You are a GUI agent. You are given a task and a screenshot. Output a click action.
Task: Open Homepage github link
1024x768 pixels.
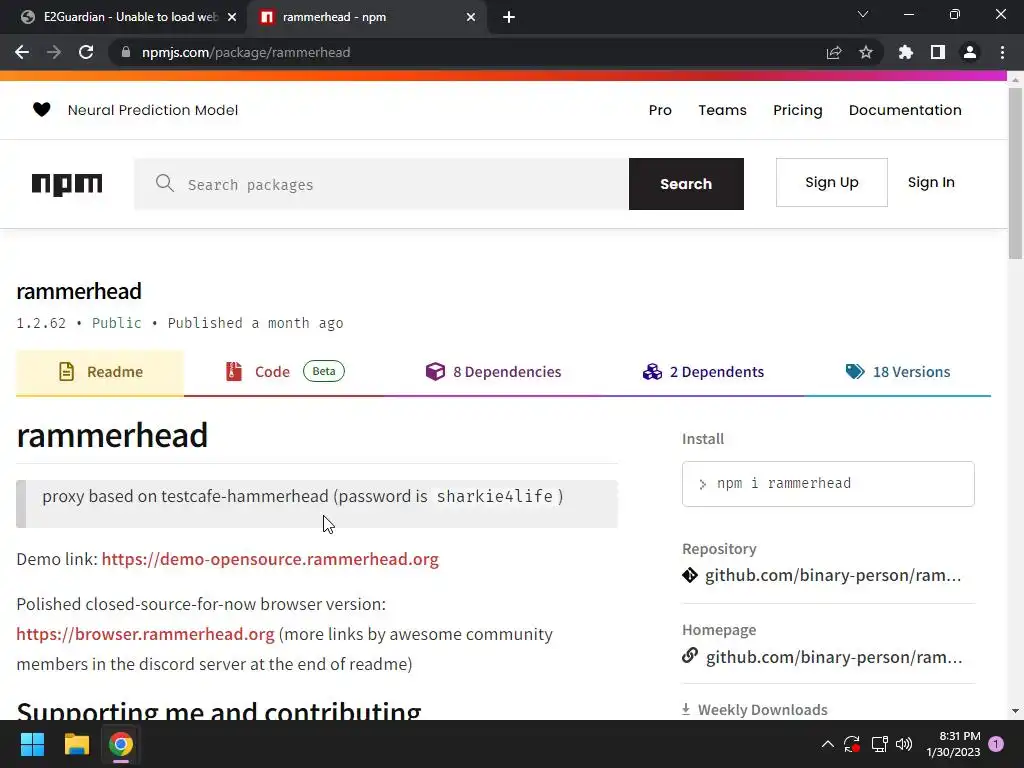click(x=834, y=657)
